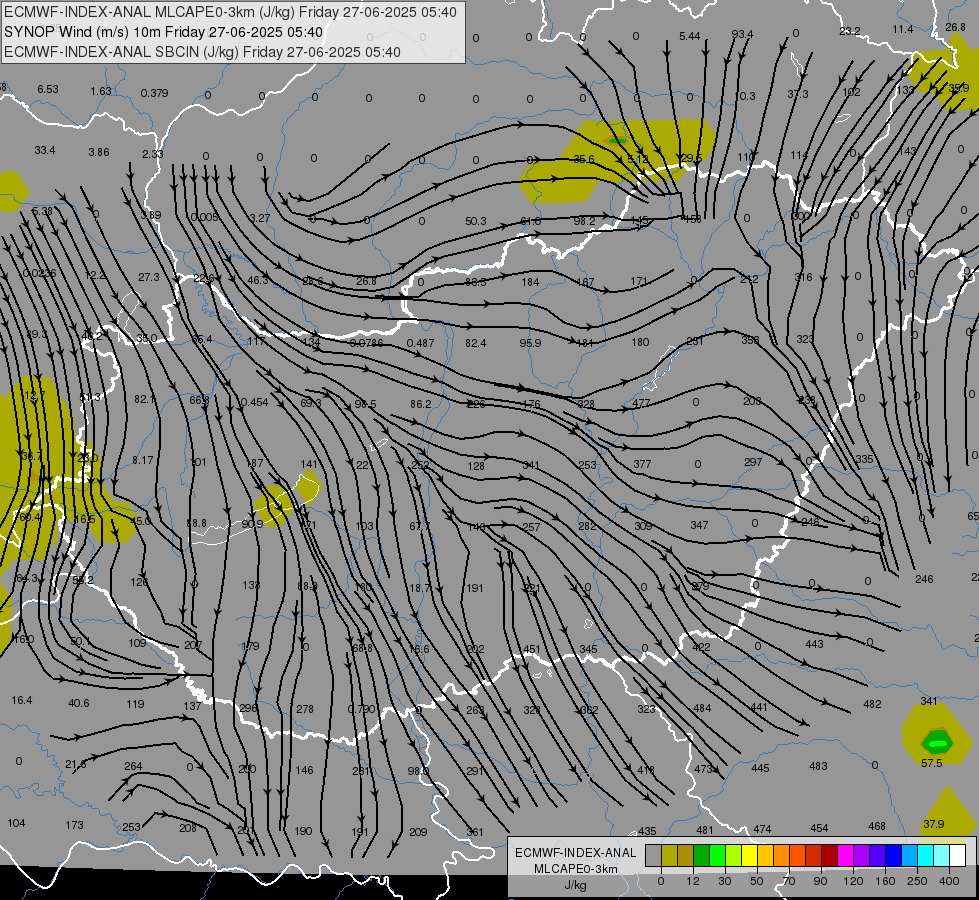Click the map value '3.86'
The image size is (979, 900).
pyautogui.click(x=99, y=152)
